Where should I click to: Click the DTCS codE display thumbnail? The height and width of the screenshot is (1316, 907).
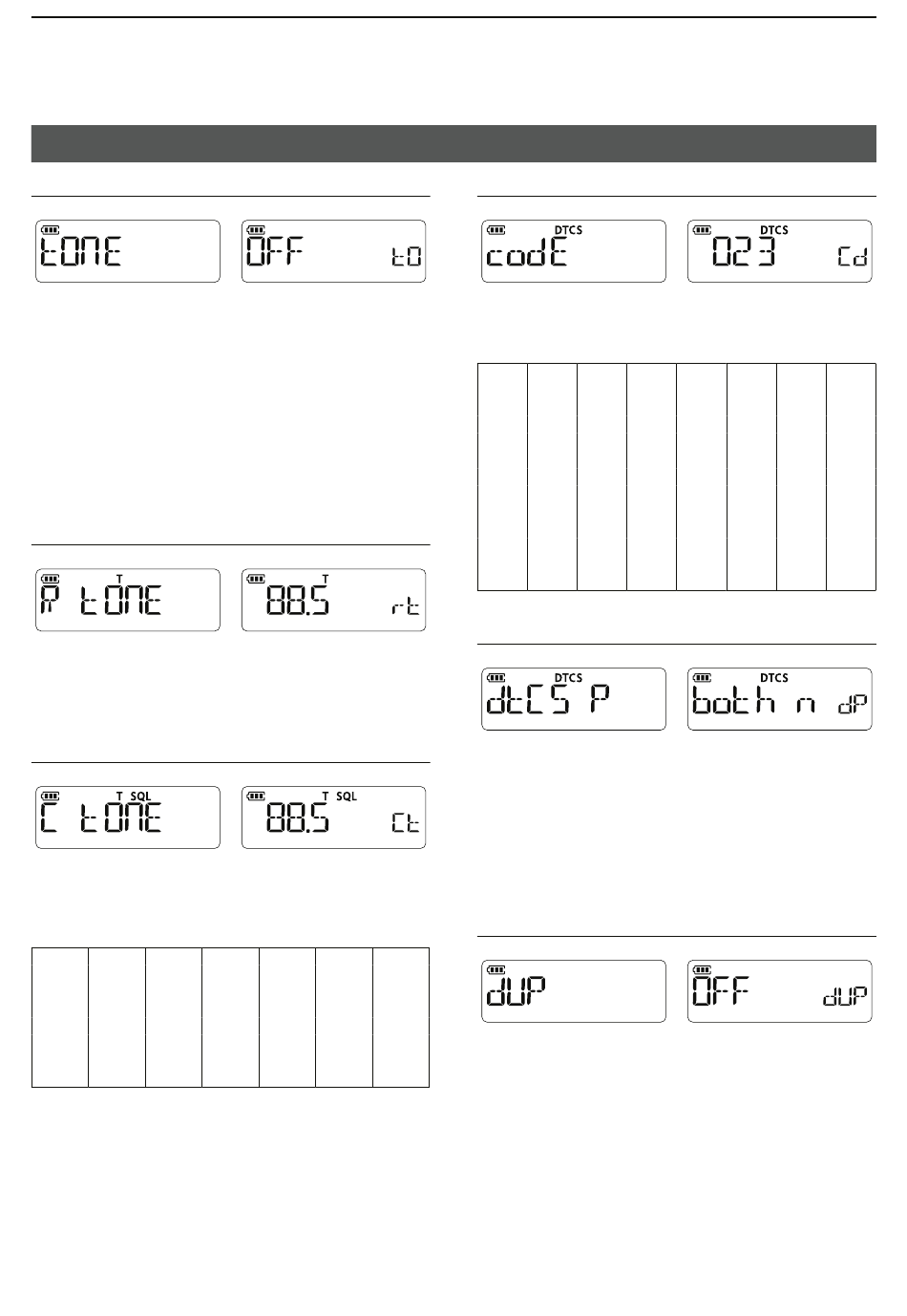pyautogui.click(x=574, y=251)
